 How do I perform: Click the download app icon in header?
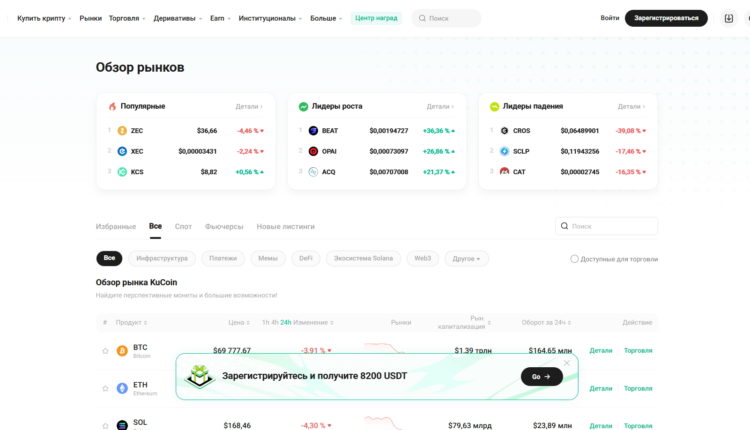pyautogui.click(x=728, y=18)
